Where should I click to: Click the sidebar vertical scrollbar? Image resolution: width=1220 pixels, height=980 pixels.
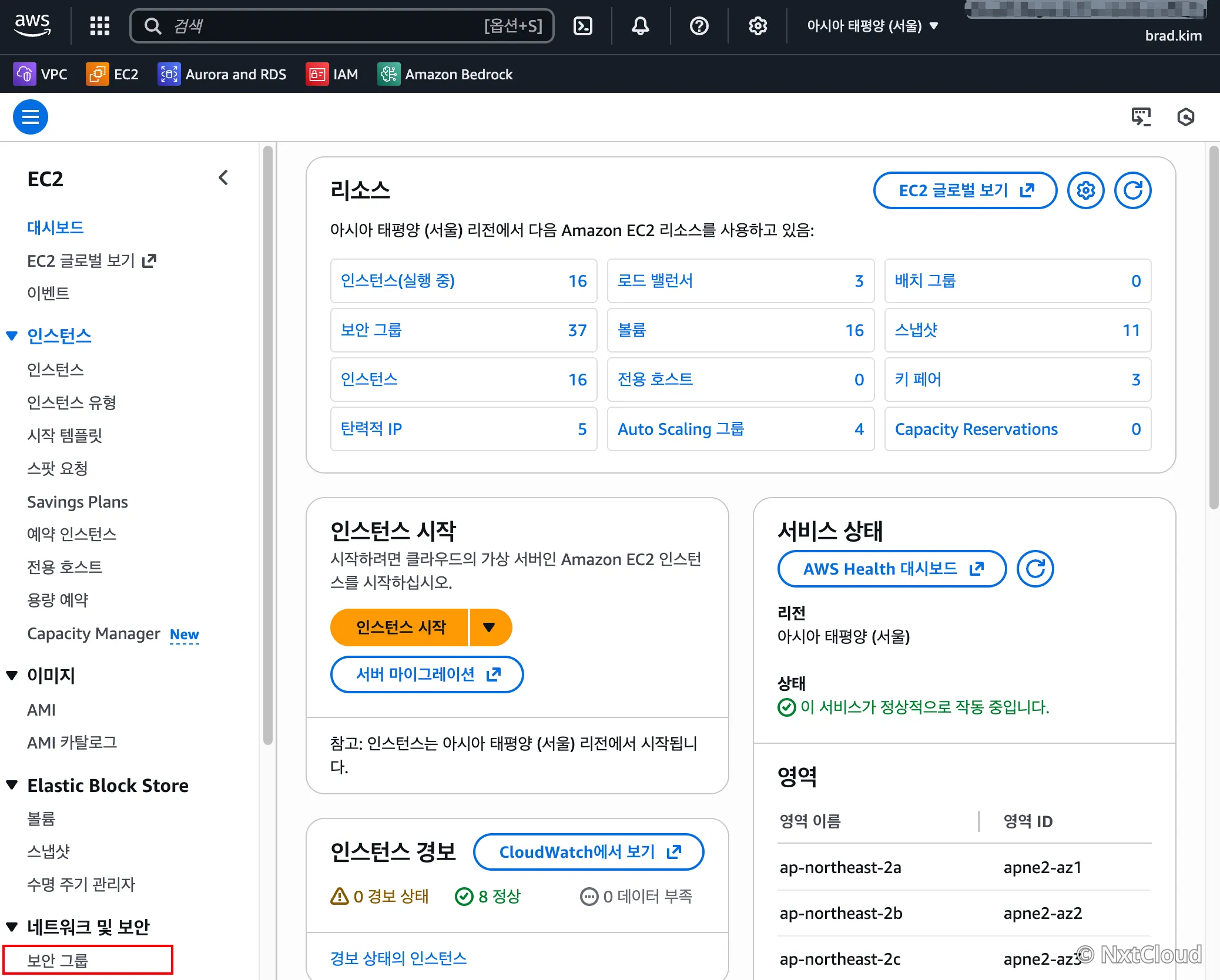pyautogui.click(x=268, y=445)
